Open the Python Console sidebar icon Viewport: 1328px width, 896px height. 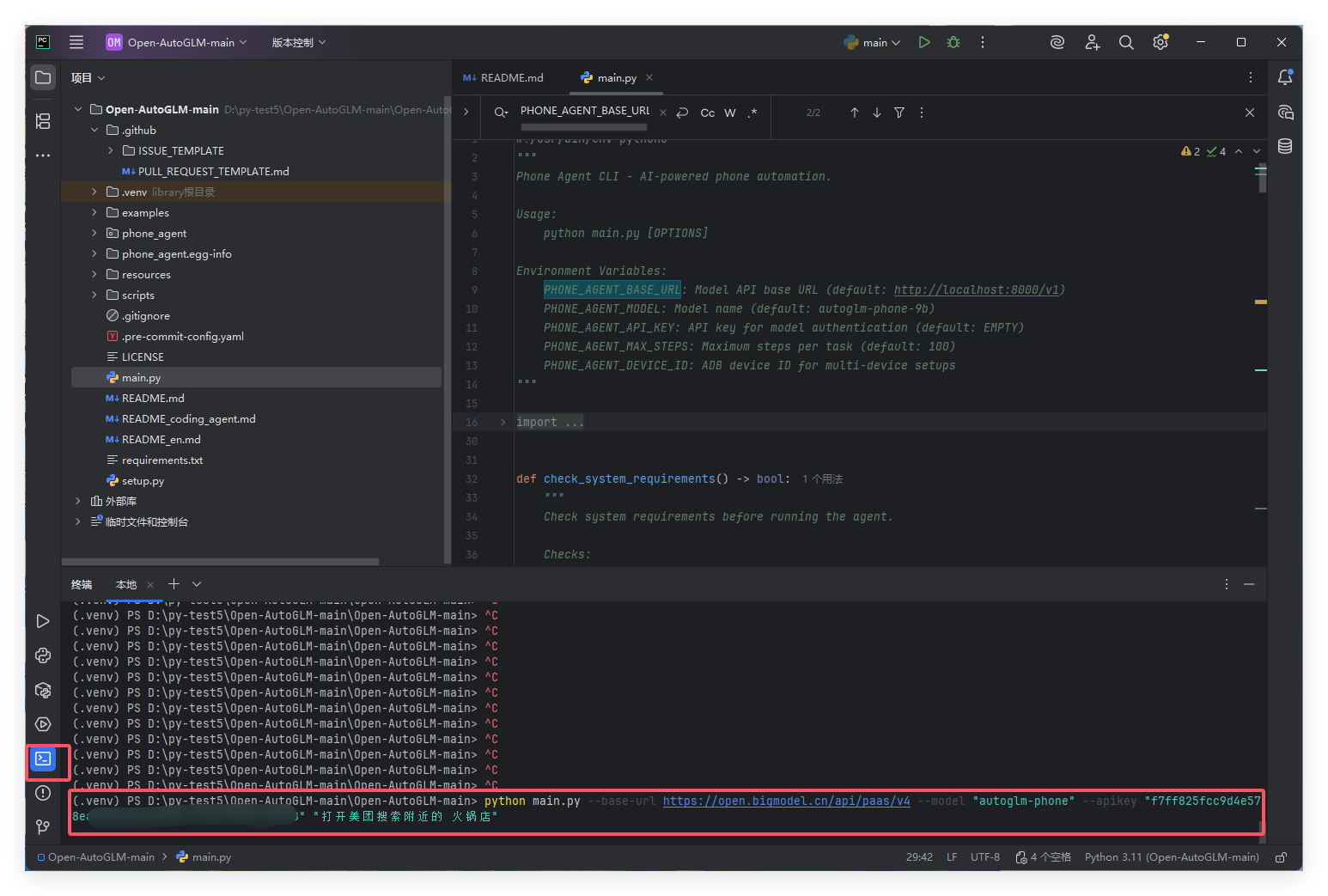[x=43, y=655]
